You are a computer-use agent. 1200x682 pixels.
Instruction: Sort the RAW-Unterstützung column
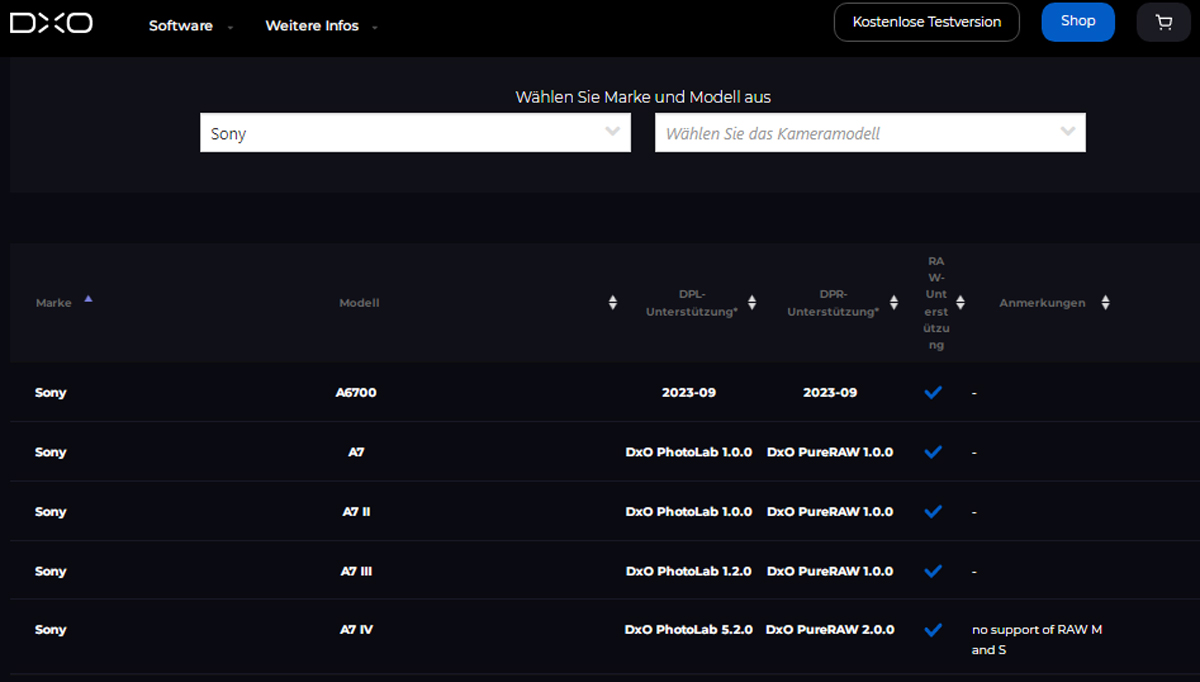coord(960,303)
